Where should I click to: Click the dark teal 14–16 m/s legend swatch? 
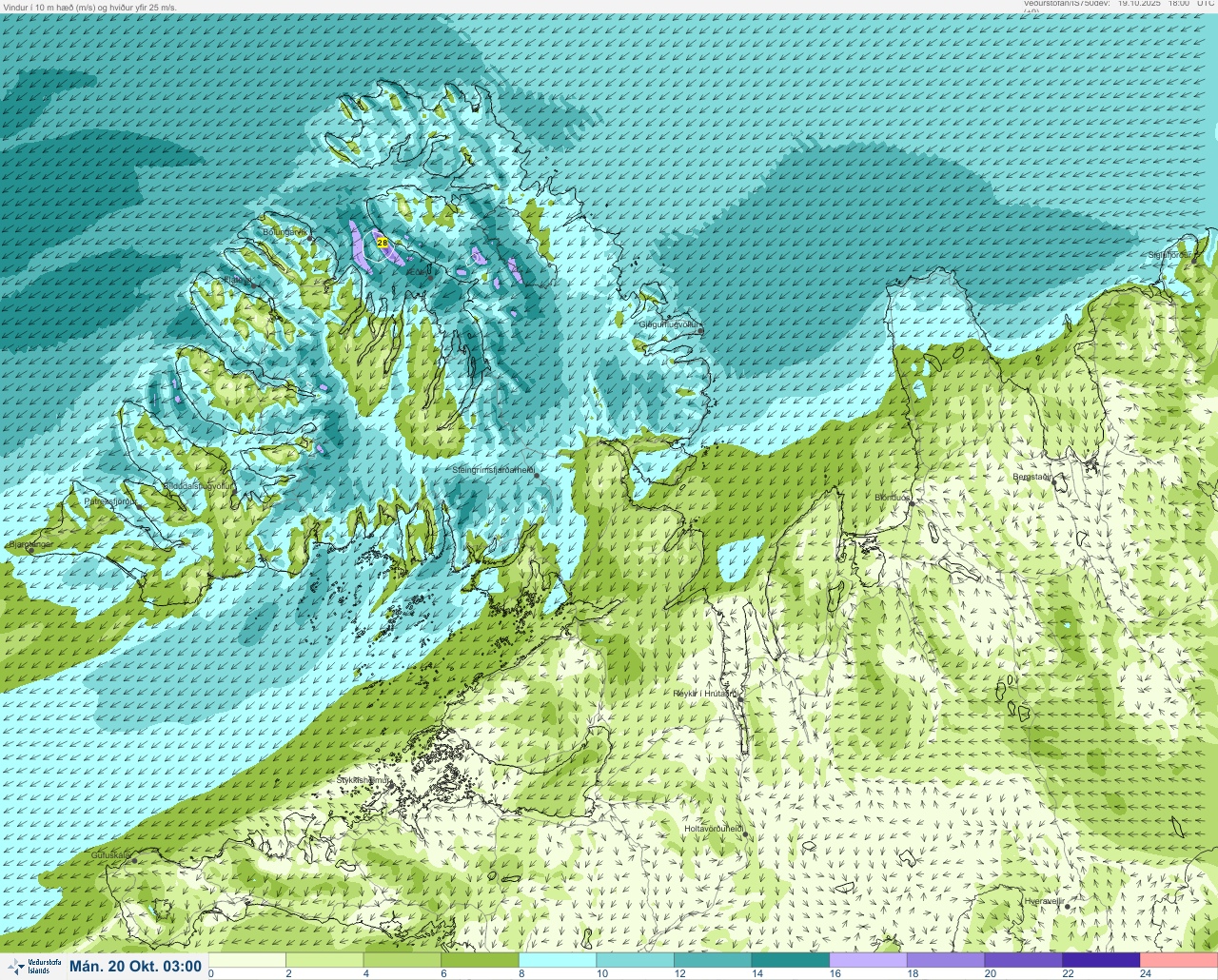pos(791,960)
